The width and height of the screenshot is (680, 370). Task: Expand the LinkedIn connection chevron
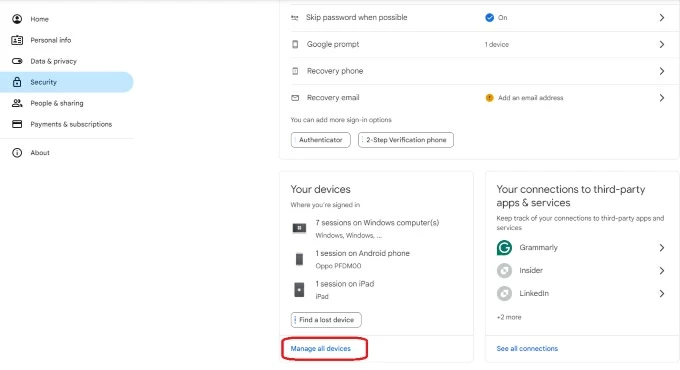point(662,294)
